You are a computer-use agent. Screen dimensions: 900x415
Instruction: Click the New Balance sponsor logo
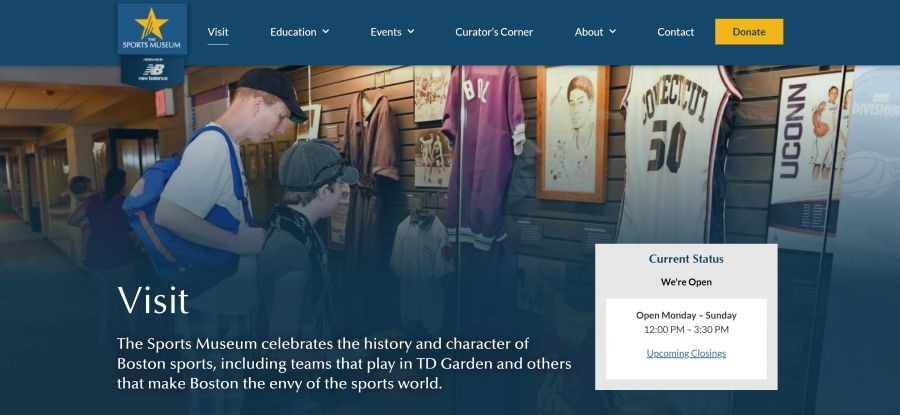click(x=153, y=71)
